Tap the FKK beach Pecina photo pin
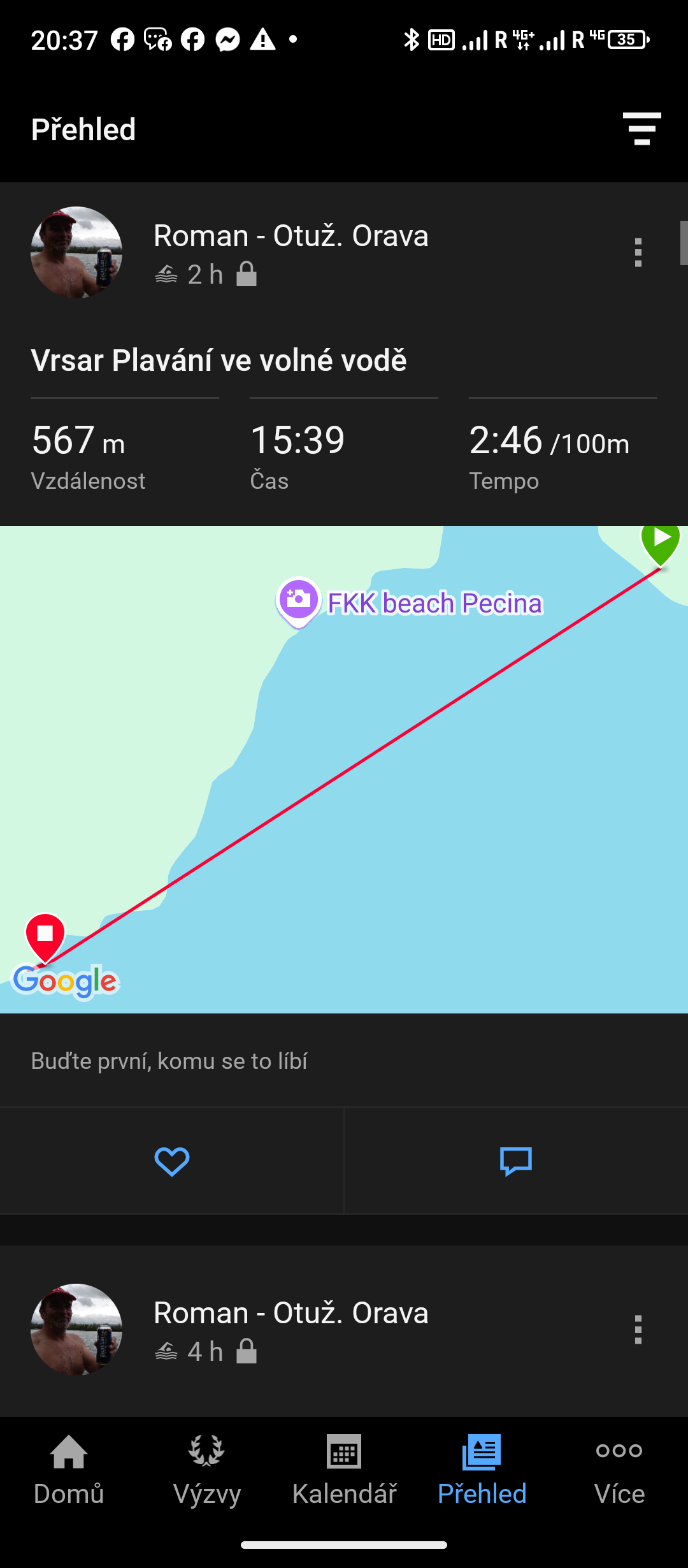The width and height of the screenshot is (688, 1568). [299, 600]
